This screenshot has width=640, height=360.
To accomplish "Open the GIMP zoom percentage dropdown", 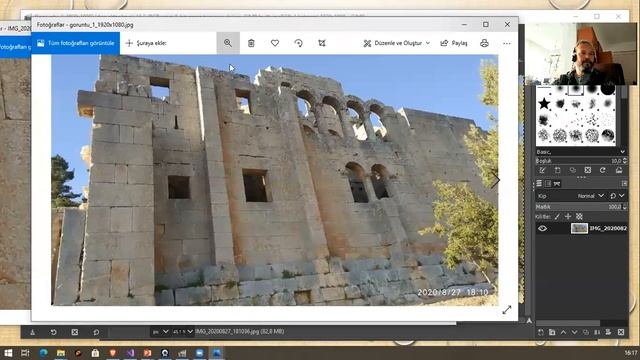I will click(182, 332).
